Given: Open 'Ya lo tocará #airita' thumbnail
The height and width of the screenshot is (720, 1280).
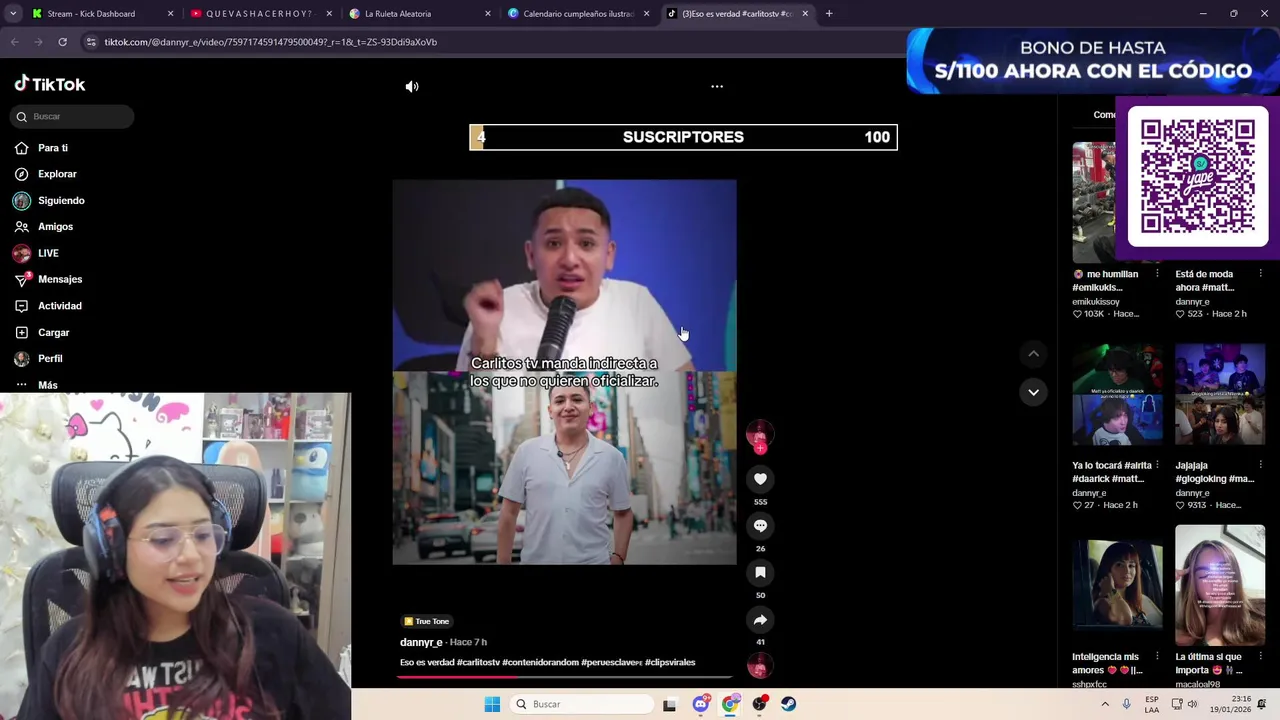Looking at the screenshot, I should pyautogui.click(x=1117, y=394).
